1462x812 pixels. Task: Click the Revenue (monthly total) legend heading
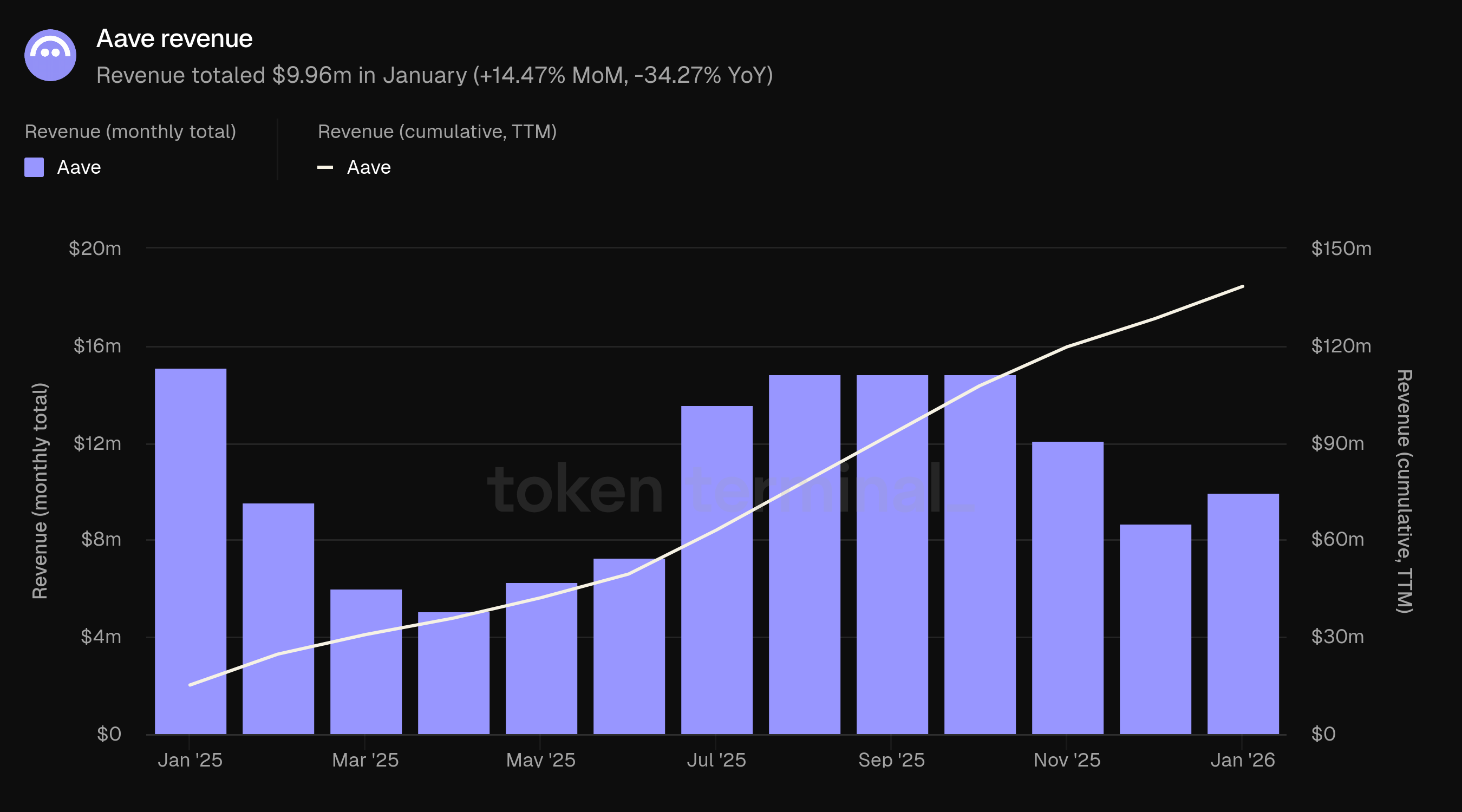pos(130,132)
